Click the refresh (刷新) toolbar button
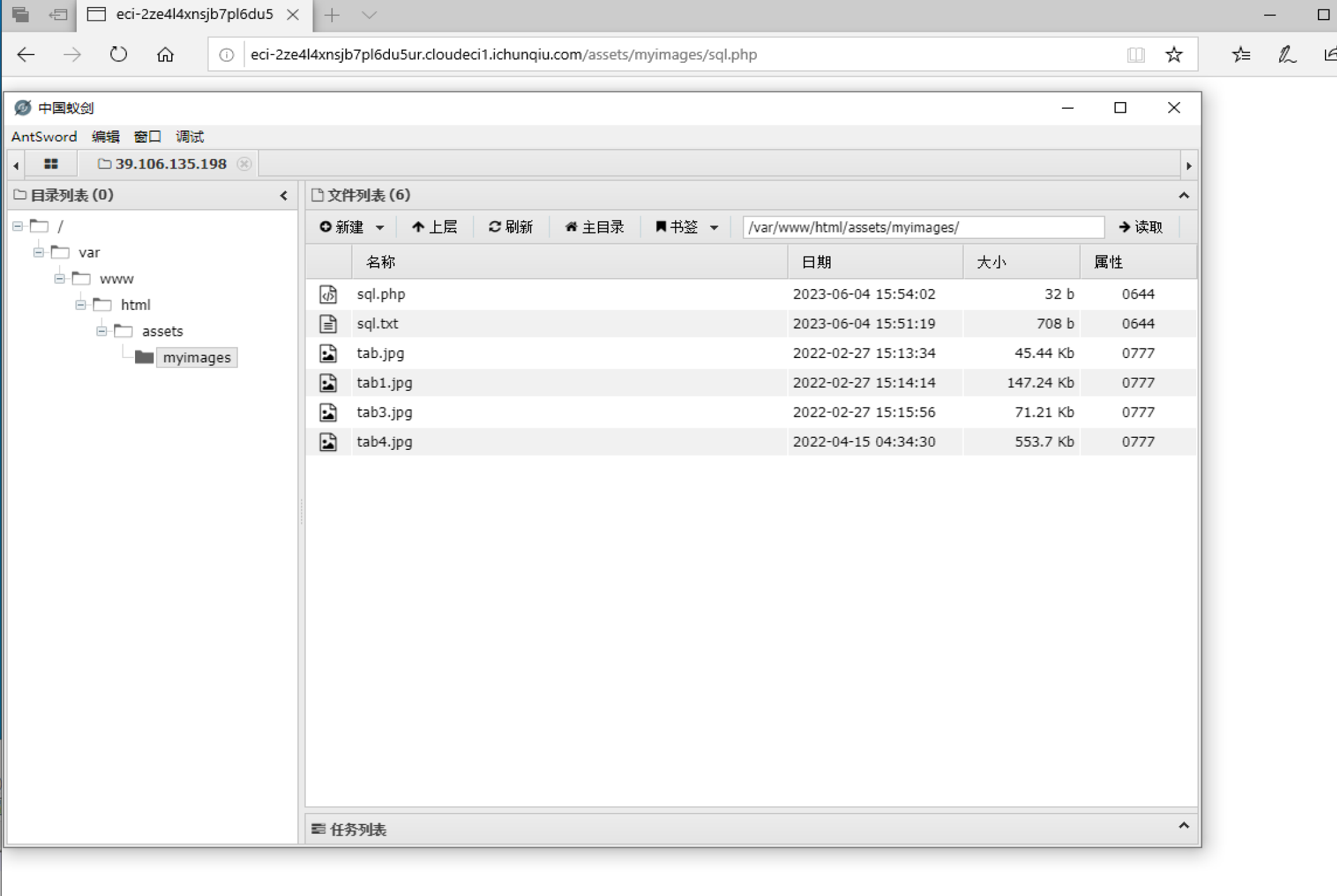This screenshot has width=1337, height=896. [510, 227]
